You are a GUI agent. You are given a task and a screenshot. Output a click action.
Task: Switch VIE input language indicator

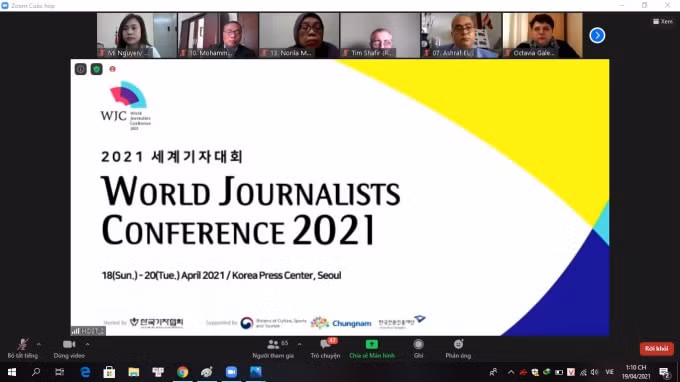click(610, 372)
